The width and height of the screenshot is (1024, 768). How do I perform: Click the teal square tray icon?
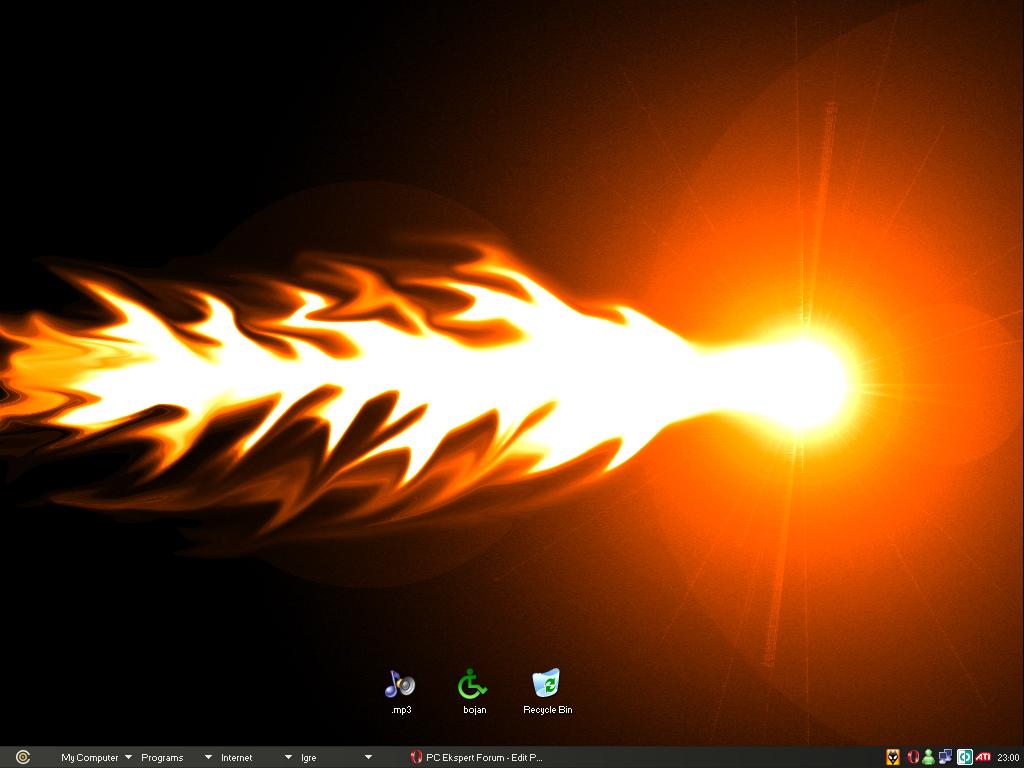click(x=965, y=757)
